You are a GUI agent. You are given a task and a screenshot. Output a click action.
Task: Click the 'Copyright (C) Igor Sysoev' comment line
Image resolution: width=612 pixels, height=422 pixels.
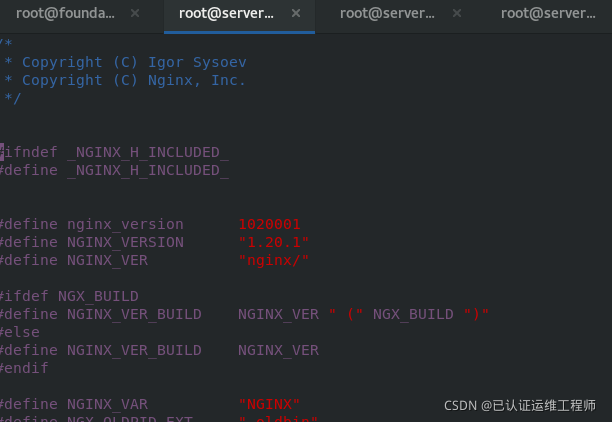[134, 62]
